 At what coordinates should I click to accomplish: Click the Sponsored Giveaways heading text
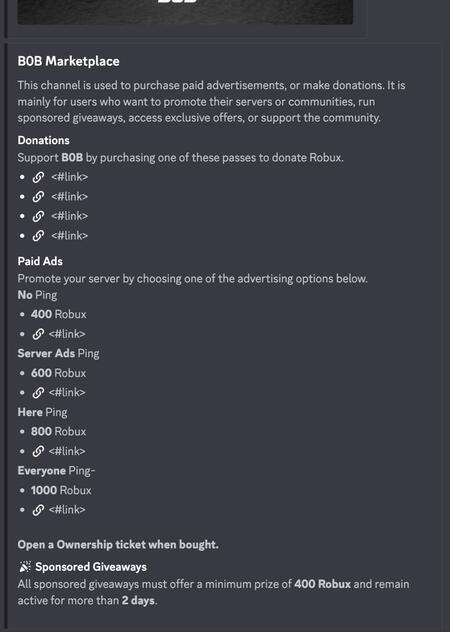coord(91,567)
